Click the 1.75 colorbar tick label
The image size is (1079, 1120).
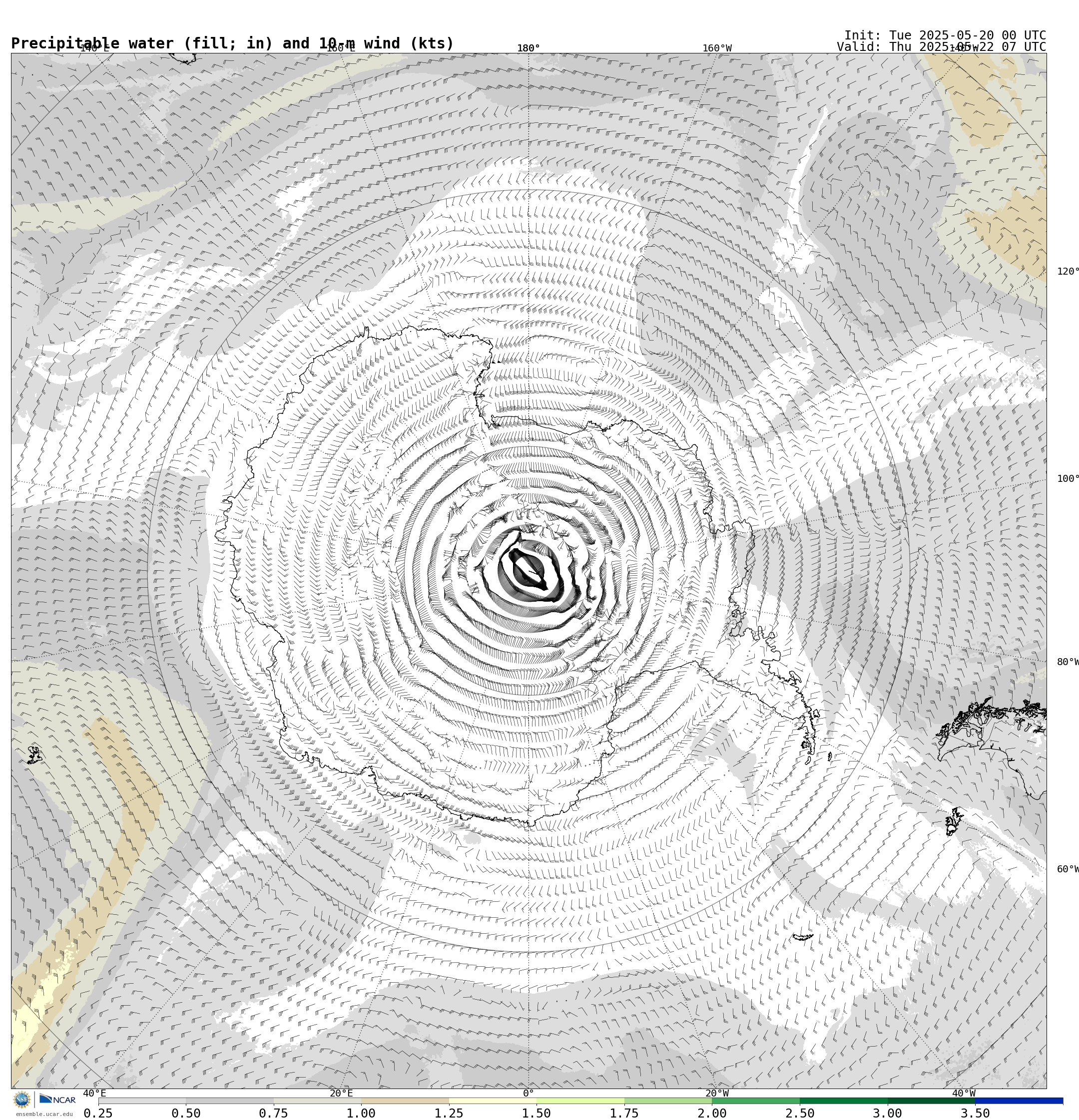[624, 1113]
